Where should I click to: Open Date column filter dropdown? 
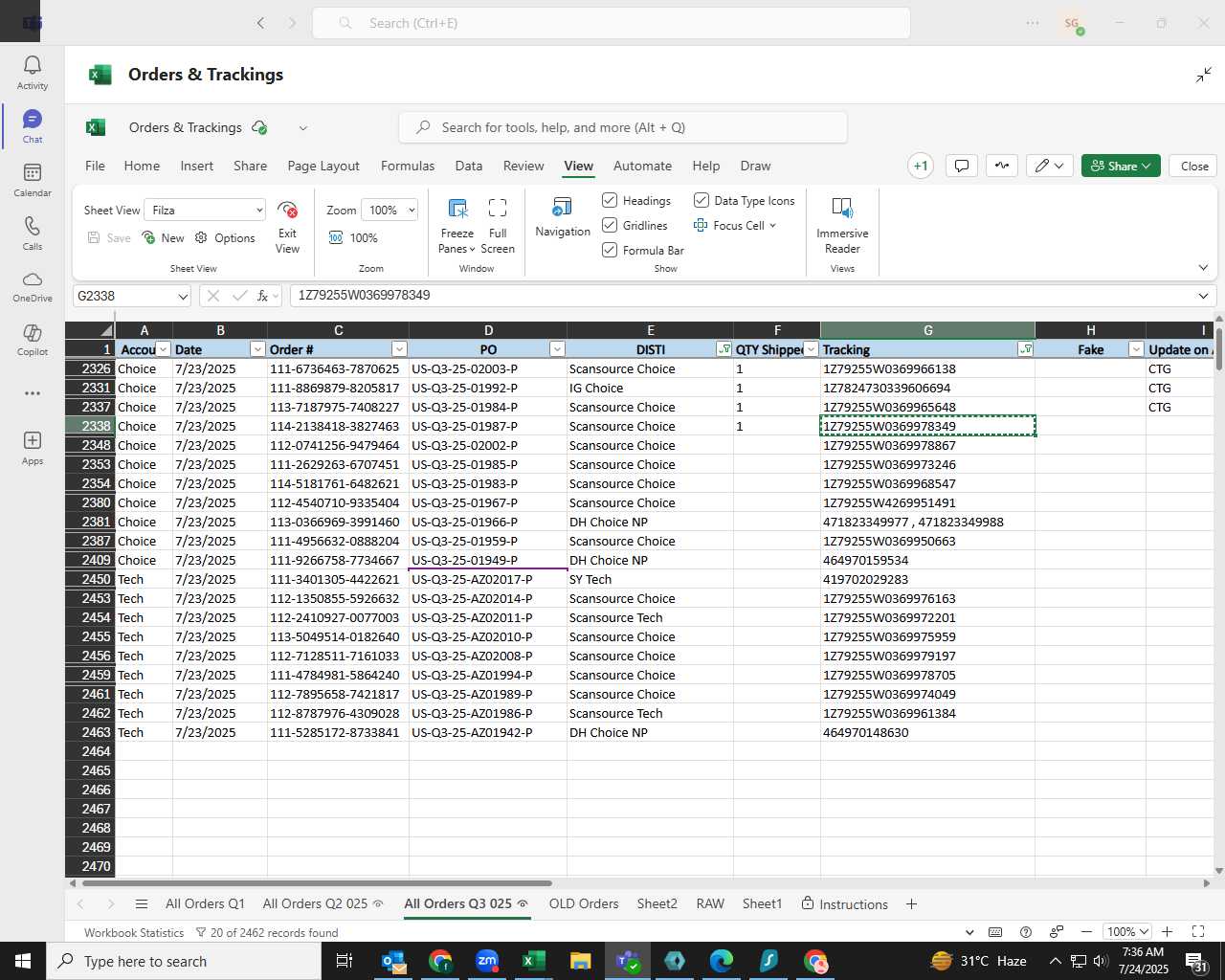click(257, 349)
